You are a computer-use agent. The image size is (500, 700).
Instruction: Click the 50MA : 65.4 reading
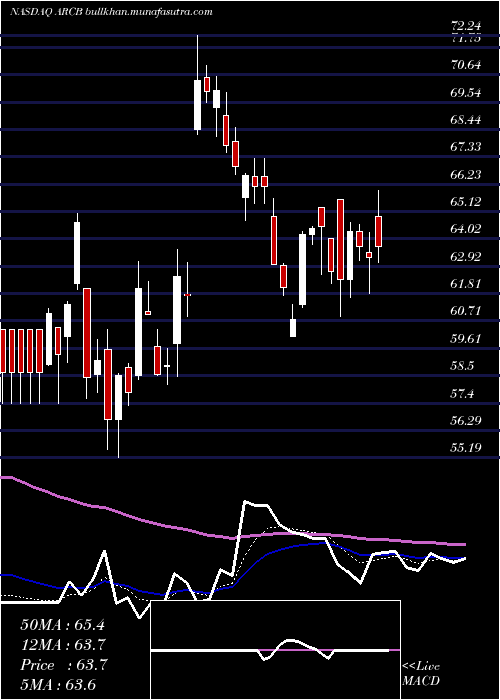(x=62, y=625)
